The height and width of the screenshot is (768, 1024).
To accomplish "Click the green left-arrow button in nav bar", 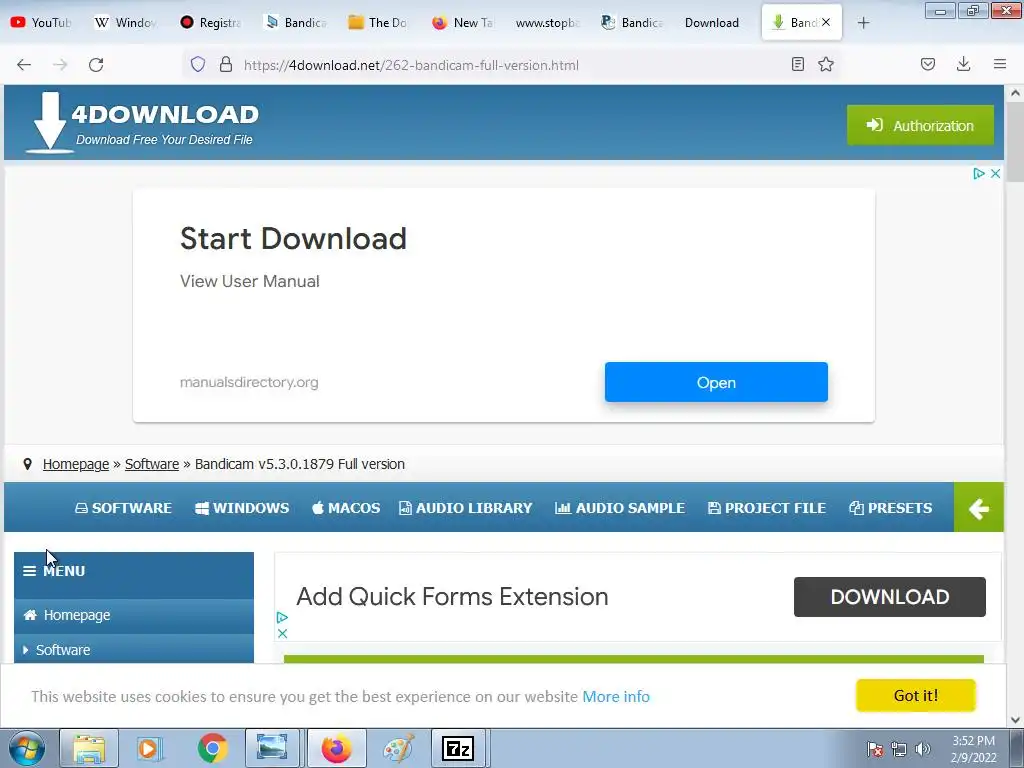I will (x=978, y=507).
